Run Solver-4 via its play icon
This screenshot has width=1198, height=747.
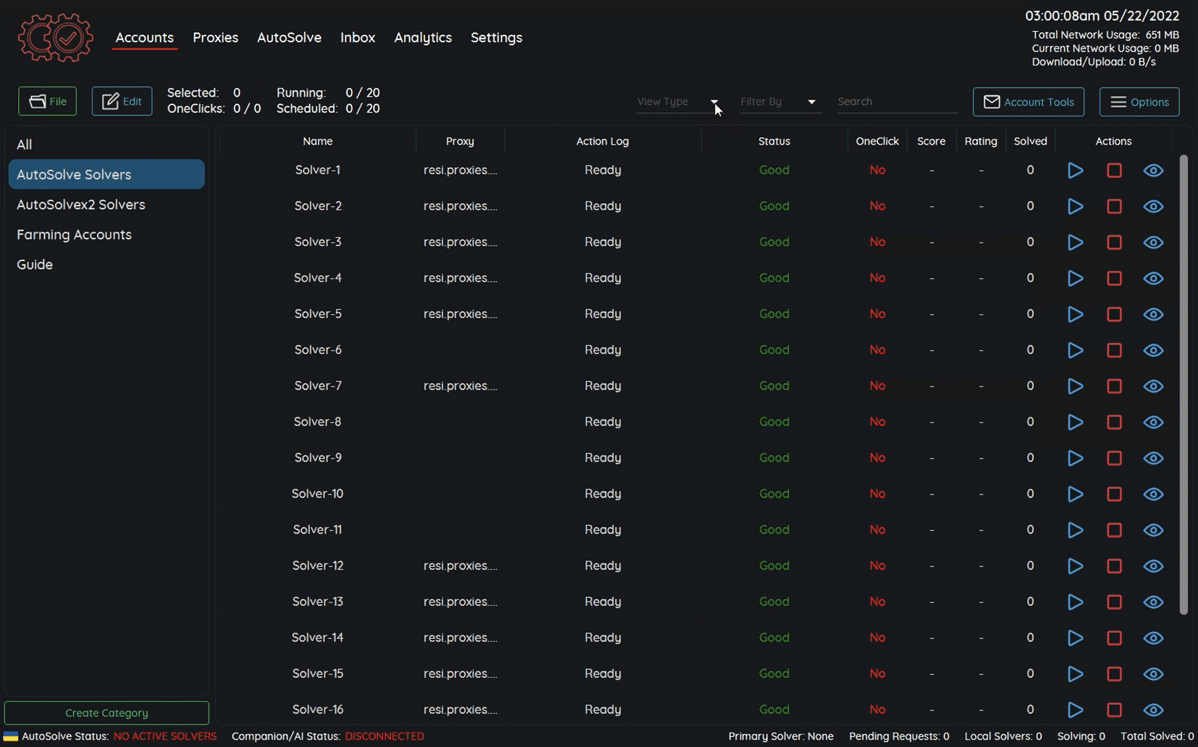(x=1075, y=278)
